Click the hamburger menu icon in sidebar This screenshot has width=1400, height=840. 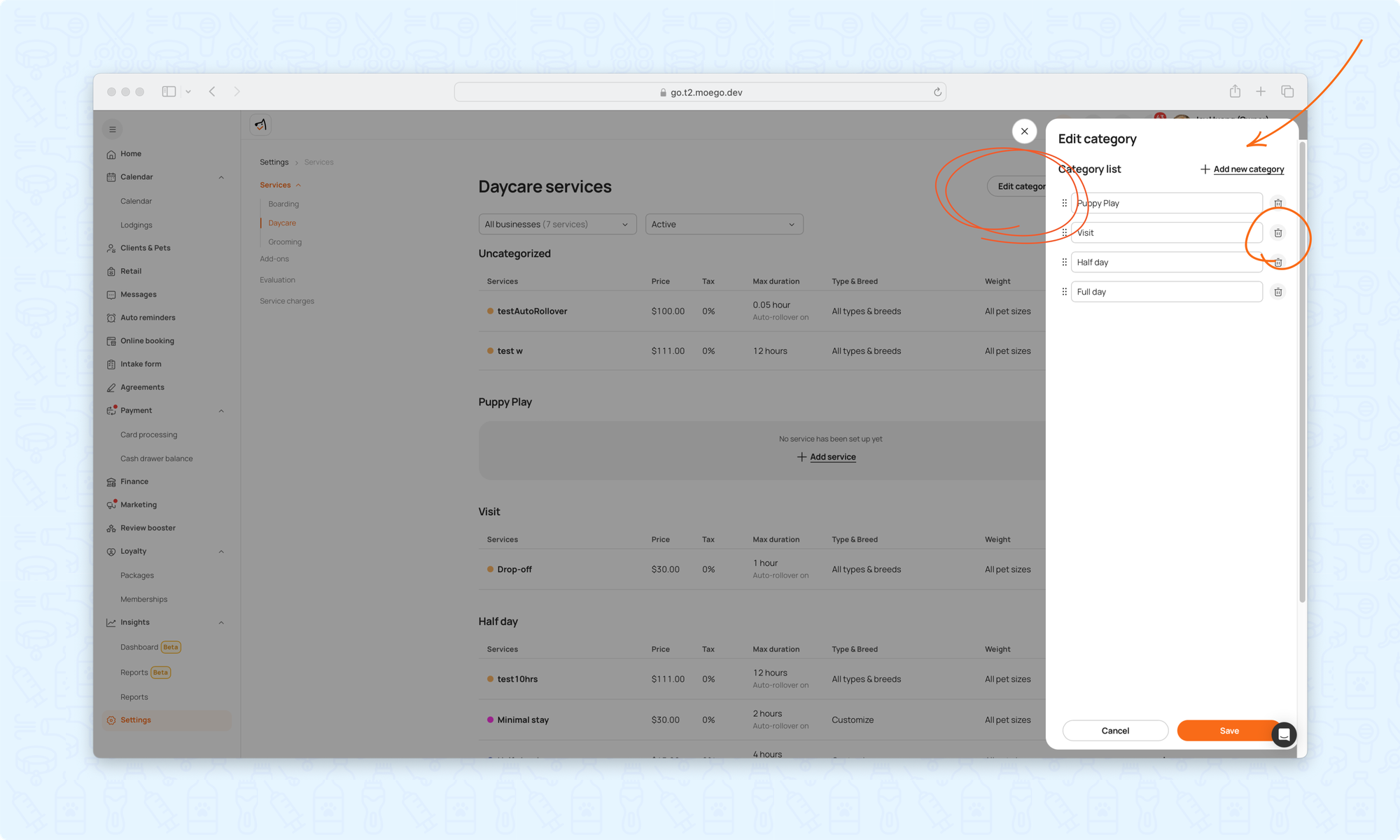112,129
